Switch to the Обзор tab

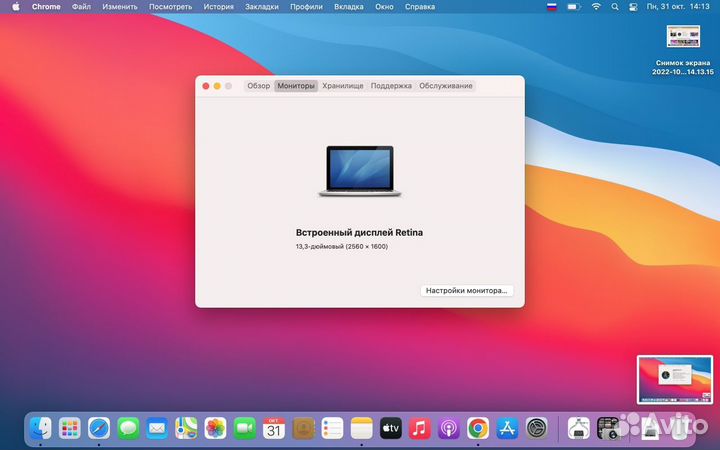[259, 86]
